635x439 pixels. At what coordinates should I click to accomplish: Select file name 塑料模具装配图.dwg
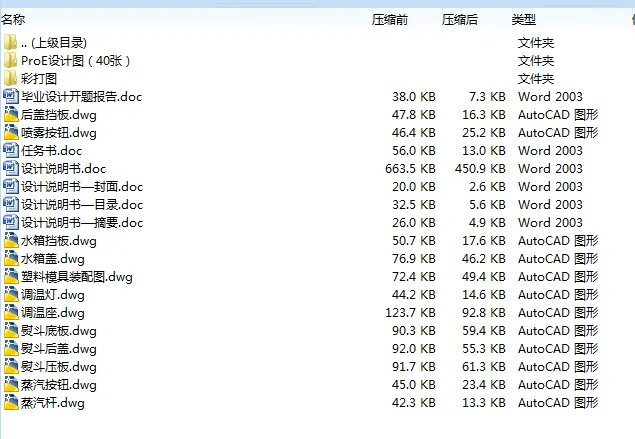coord(77,277)
